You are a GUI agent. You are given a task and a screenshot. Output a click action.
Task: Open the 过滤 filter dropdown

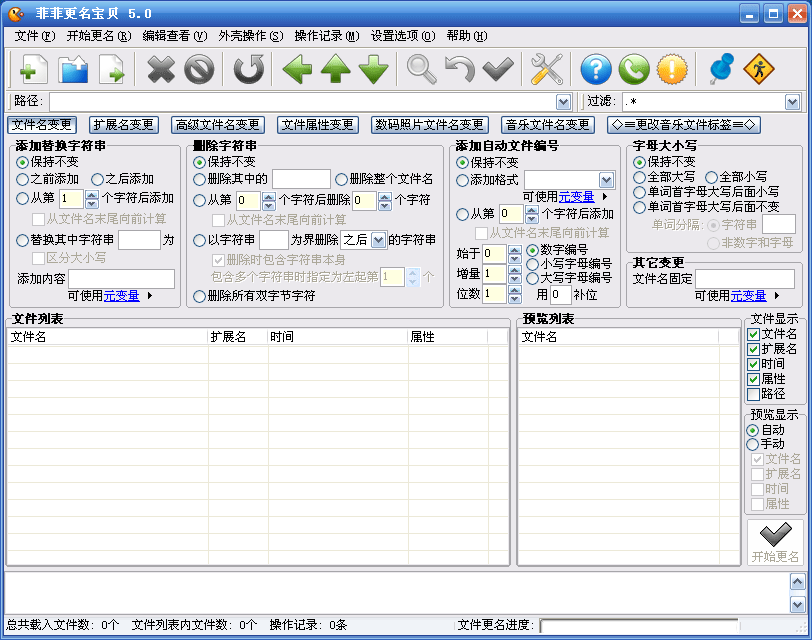click(x=792, y=102)
